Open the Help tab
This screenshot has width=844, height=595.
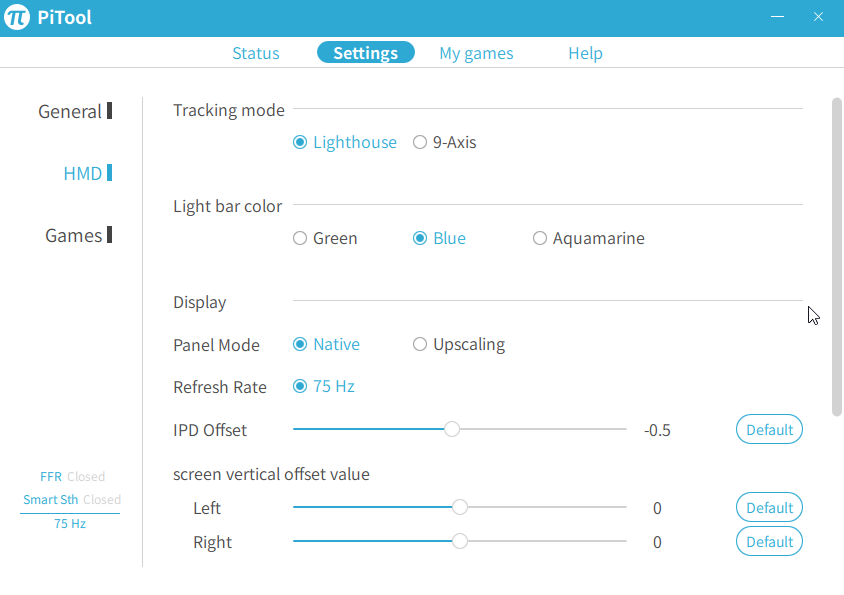click(x=585, y=53)
